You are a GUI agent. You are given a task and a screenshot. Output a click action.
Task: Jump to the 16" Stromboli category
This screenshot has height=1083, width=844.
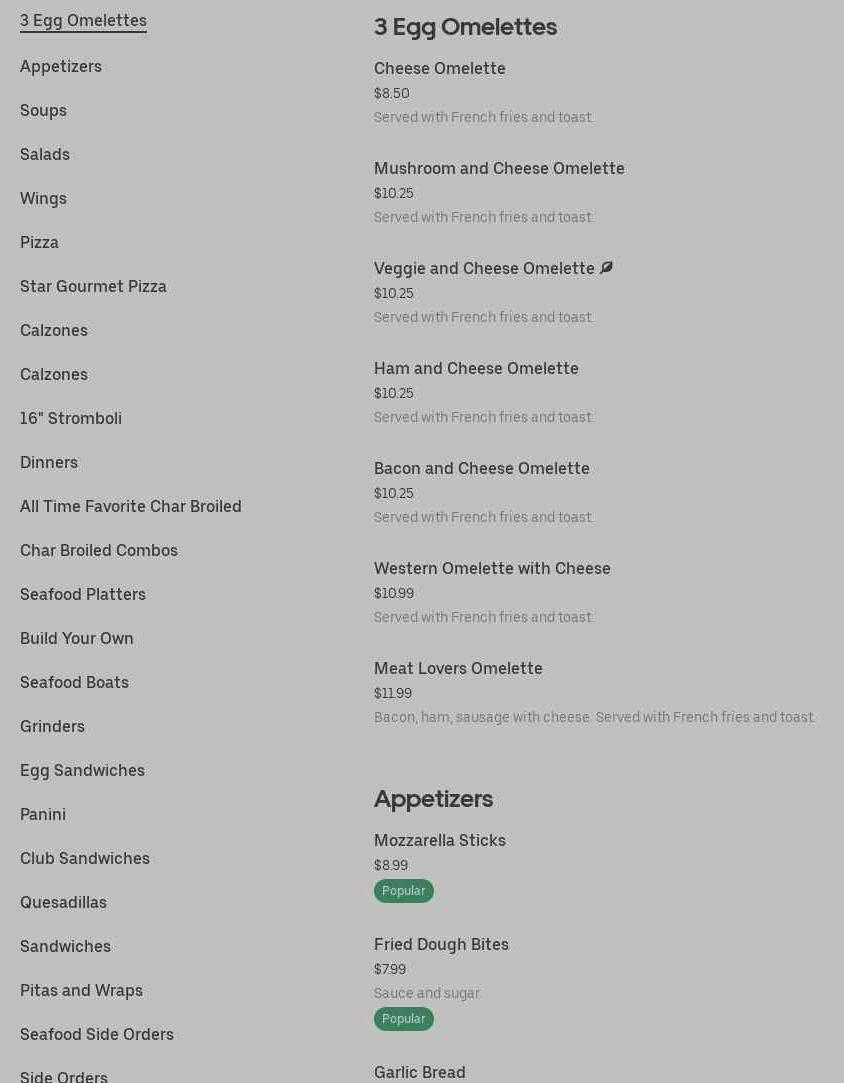tap(71, 418)
